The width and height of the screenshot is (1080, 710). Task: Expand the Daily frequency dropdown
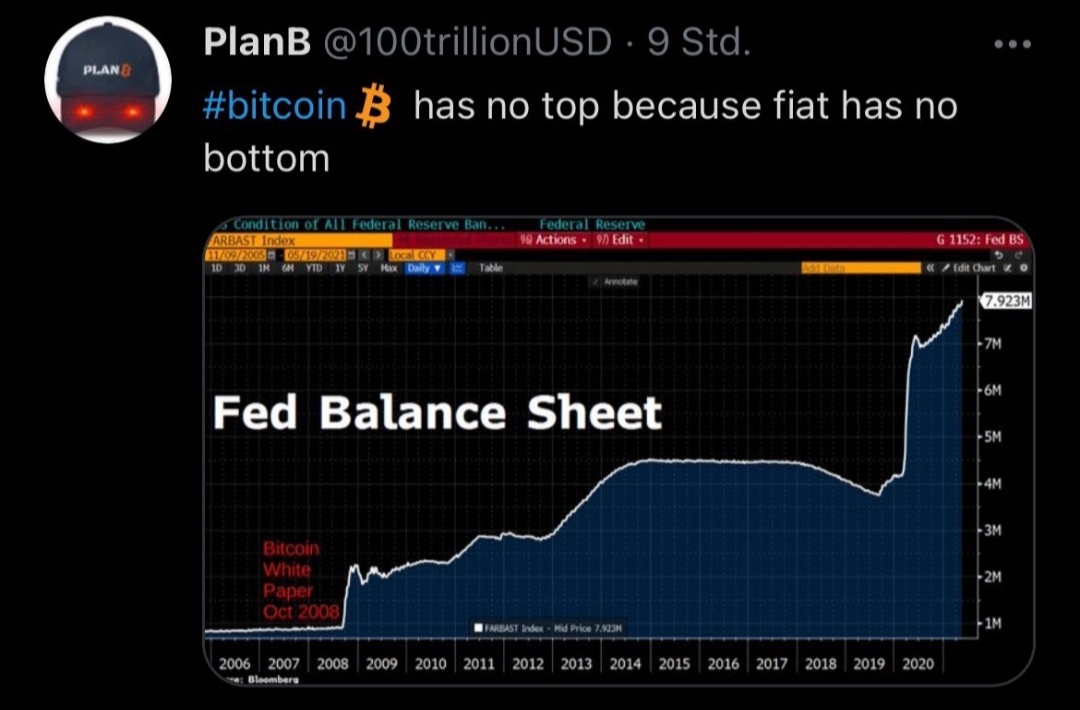(x=425, y=268)
